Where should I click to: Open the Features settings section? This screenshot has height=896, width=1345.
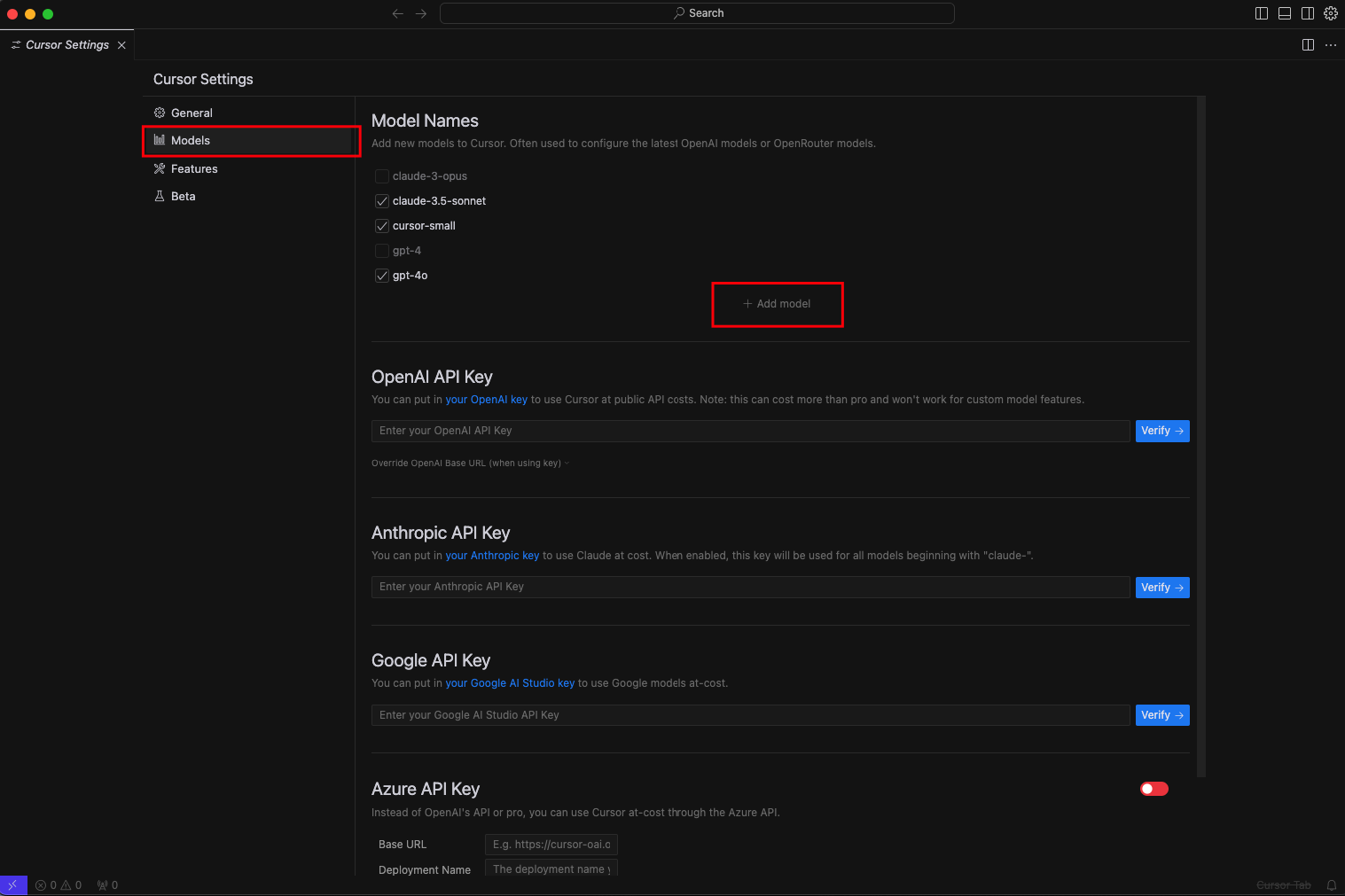[249, 168]
